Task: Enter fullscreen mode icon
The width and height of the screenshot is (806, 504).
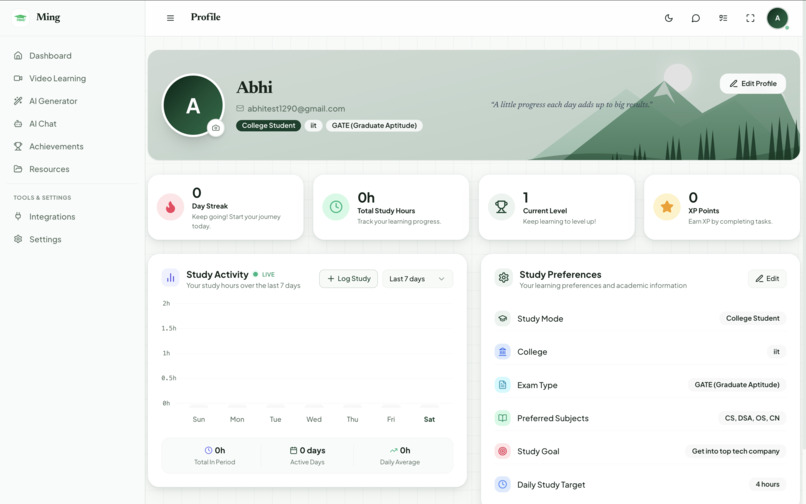Action: click(x=750, y=18)
